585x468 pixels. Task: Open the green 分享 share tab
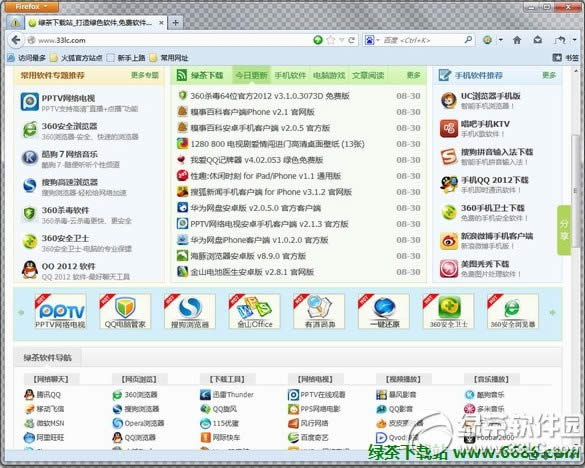[x=564, y=230]
